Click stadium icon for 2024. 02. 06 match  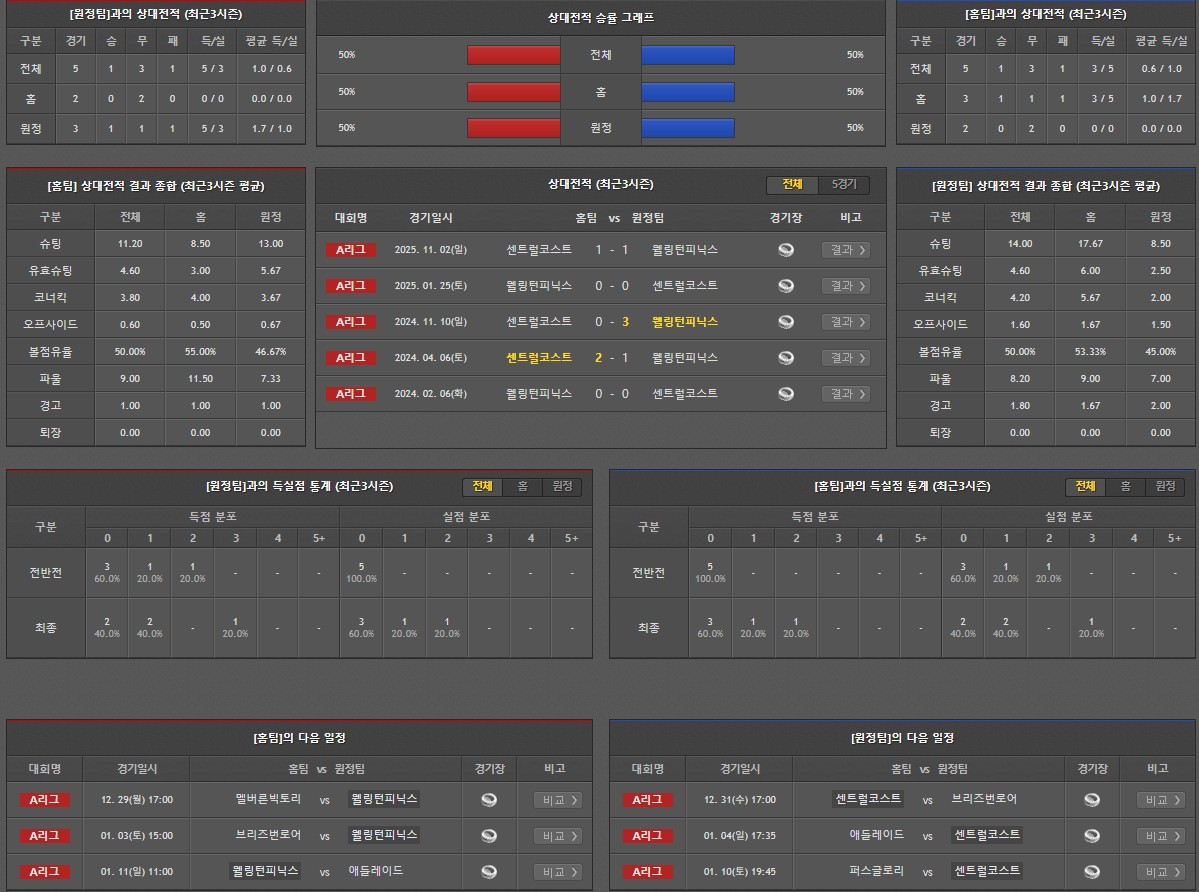(786, 394)
